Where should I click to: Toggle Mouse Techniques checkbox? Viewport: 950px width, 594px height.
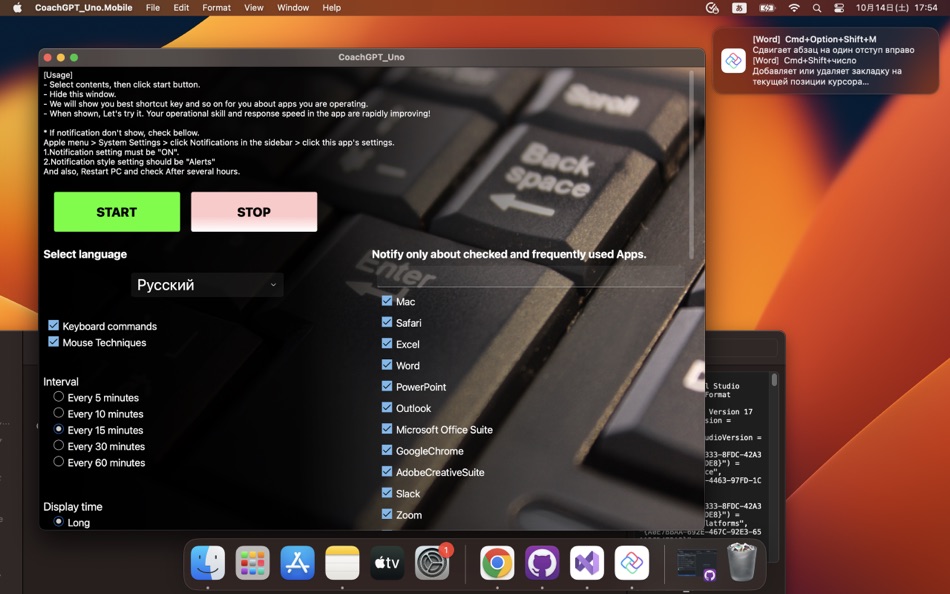tap(53, 342)
